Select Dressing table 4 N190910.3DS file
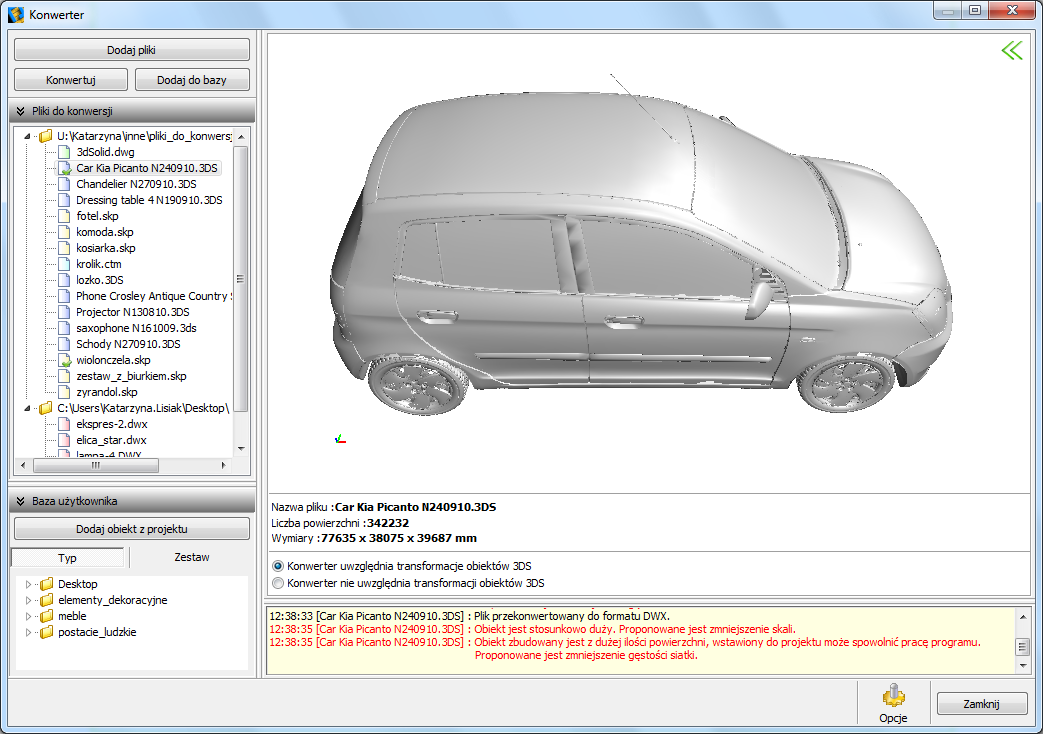The width and height of the screenshot is (1043, 734). 149,200
